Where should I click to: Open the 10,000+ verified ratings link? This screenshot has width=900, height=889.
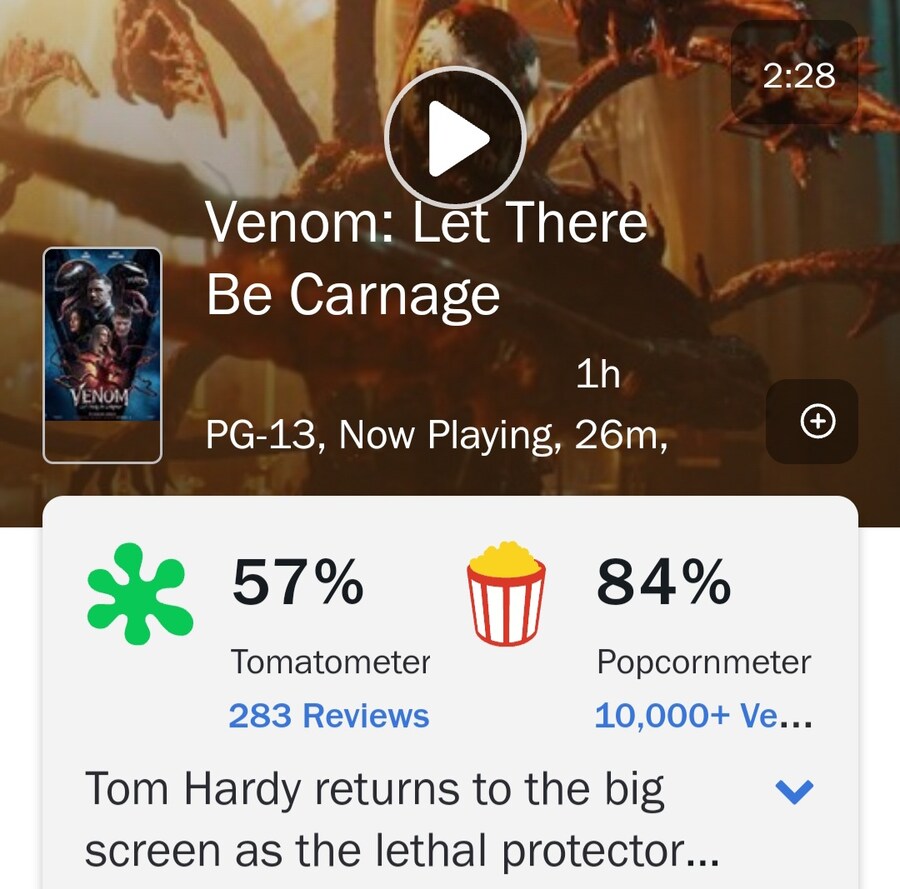(703, 715)
